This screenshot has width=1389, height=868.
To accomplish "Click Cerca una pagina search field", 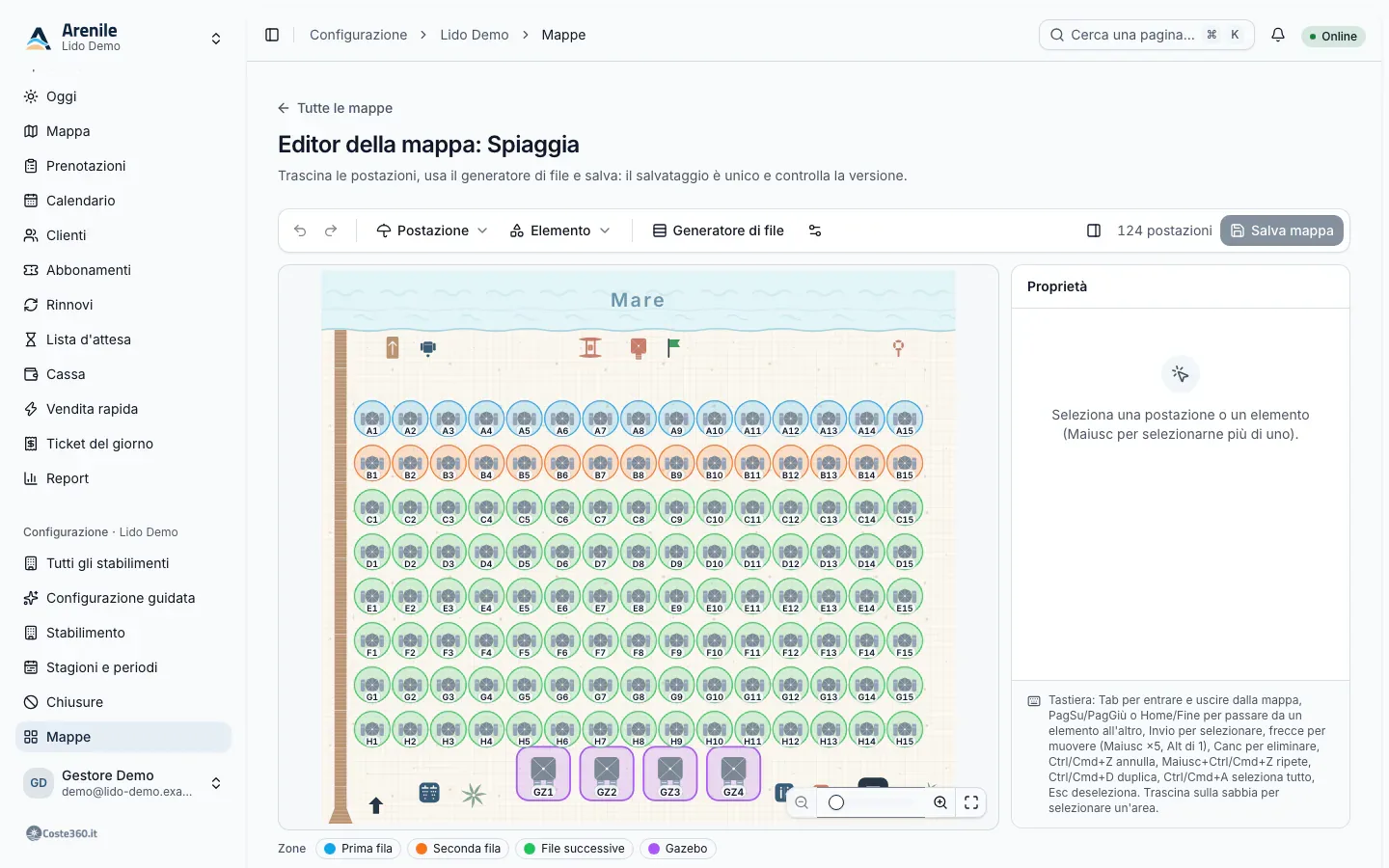I will point(1147,35).
